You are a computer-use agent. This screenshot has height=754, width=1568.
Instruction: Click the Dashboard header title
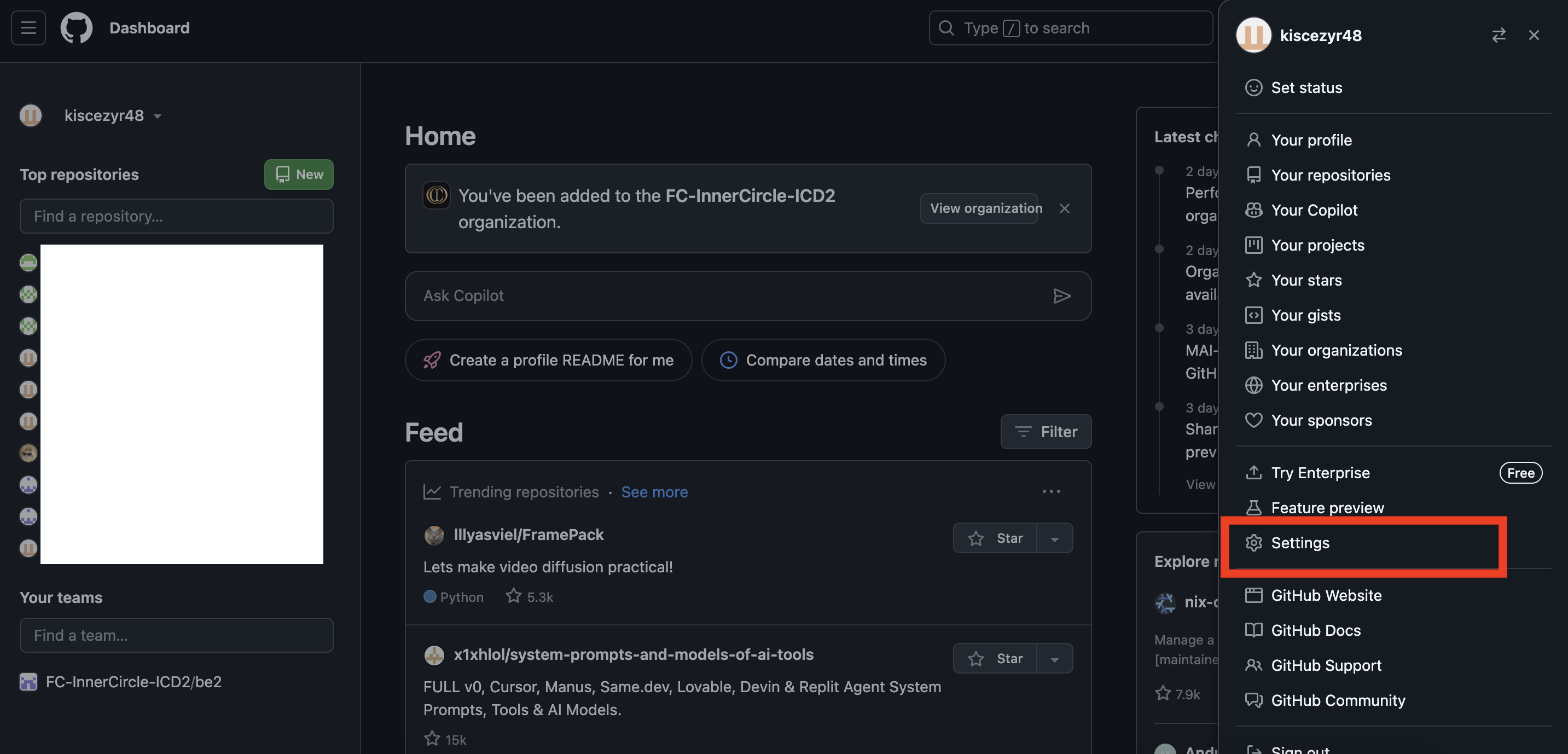coord(149,28)
